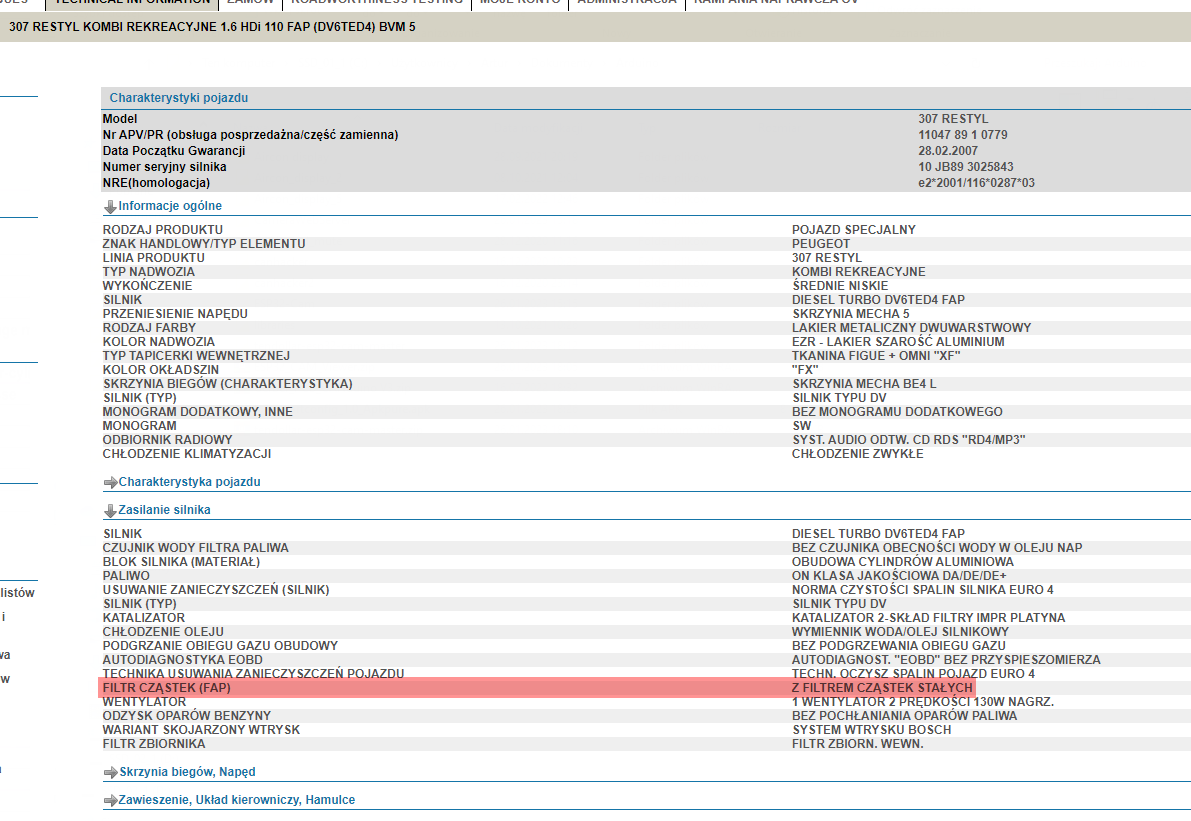Select value SYSTEM WTRYSKU BOSCH
1191x821 pixels.
[x=871, y=731]
